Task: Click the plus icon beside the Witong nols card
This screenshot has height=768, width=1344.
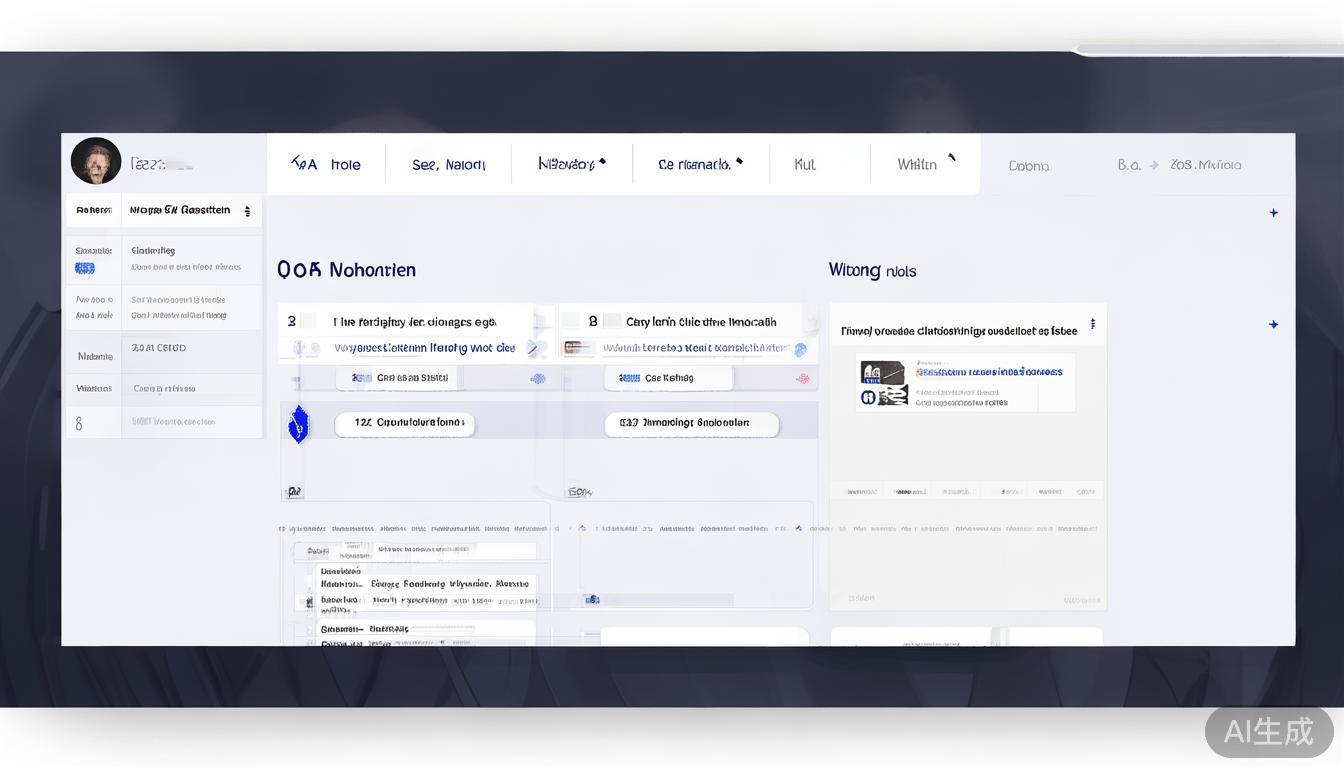Action: [x=1273, y=325]
